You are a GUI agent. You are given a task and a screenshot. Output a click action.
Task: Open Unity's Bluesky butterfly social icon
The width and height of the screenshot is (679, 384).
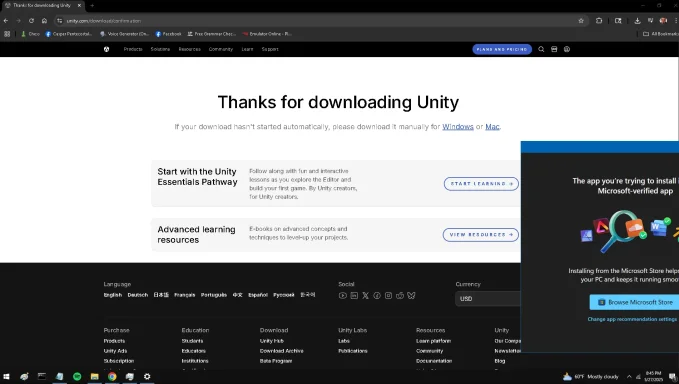411,296
